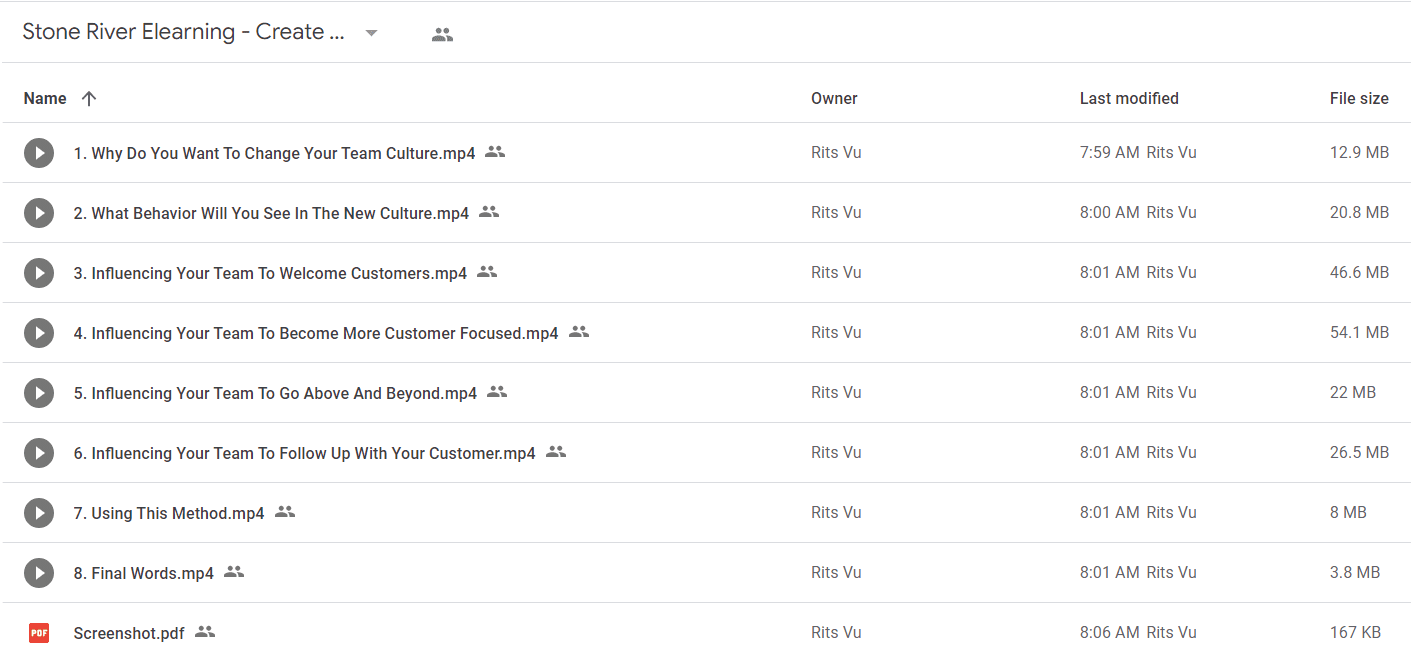Image resolution: width=1411 pixels, height=659 pixels.
Task: Click the video icon for Influencing Your Team To Welcome Customers.mp4
Action: click(x=39, y=273)
